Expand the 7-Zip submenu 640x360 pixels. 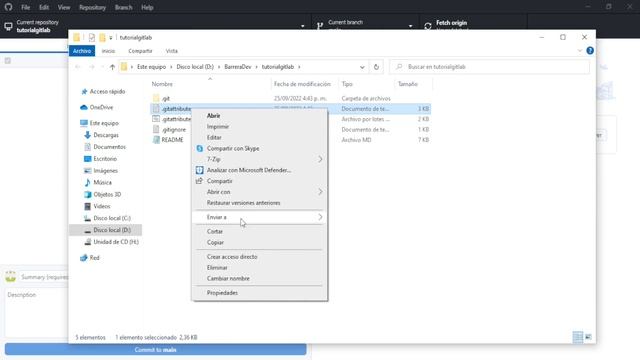(260, 159)
